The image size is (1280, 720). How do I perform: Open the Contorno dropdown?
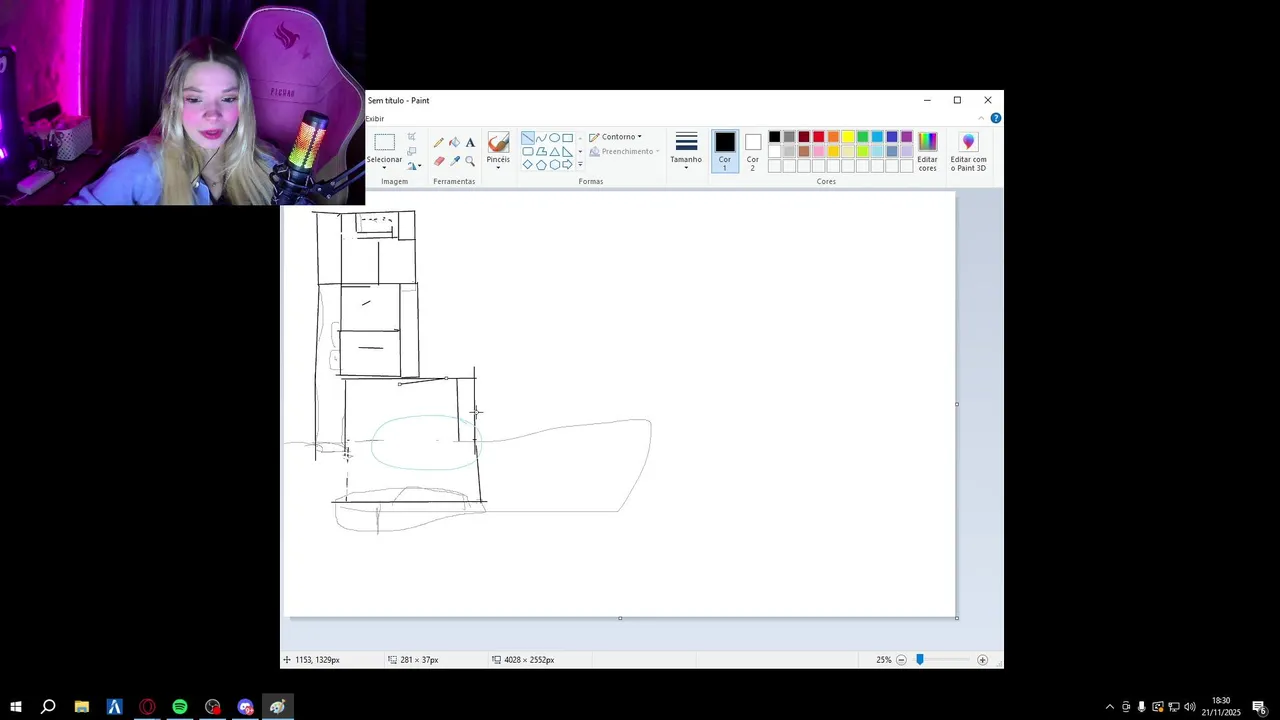(x=615, y=137)
